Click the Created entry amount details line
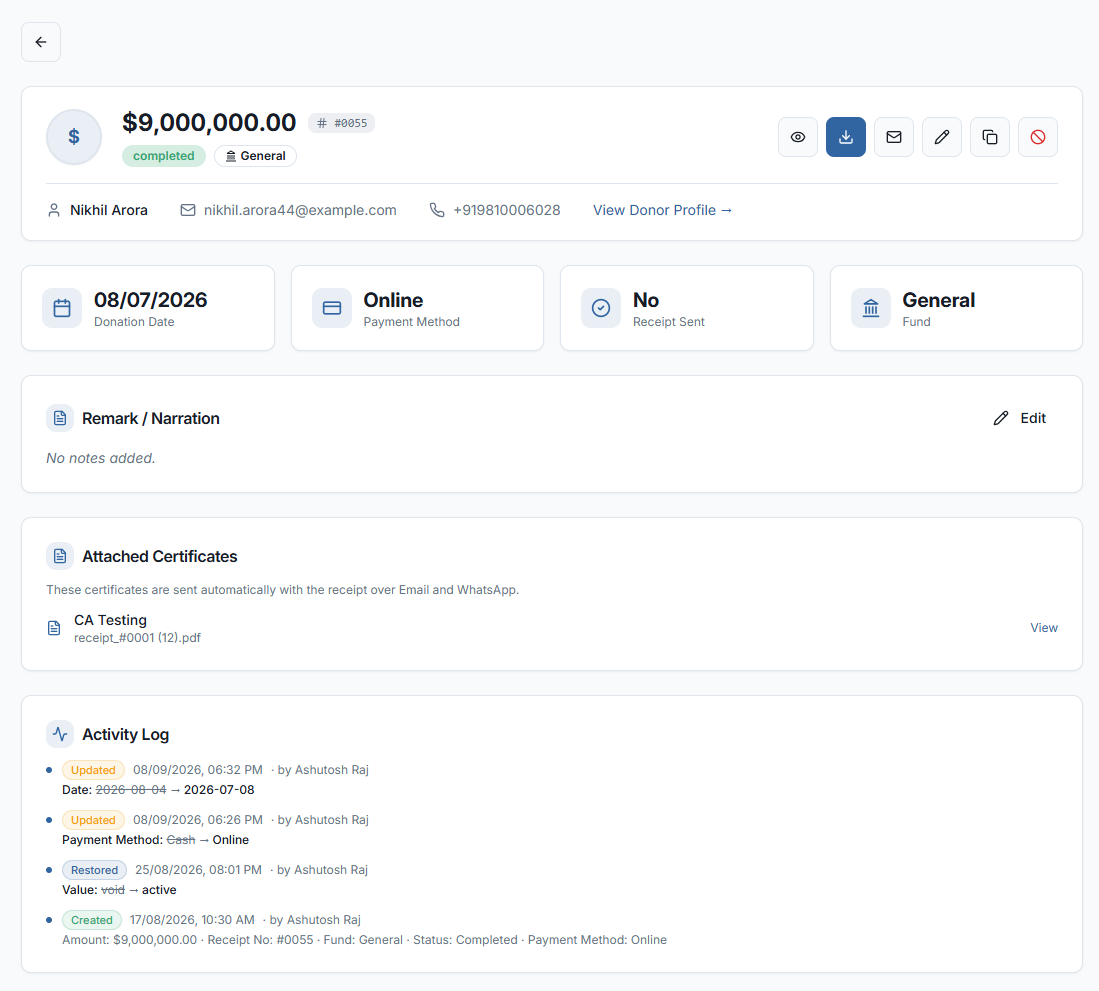Viewport: 1099px width, 991px height. coord(364,940)
